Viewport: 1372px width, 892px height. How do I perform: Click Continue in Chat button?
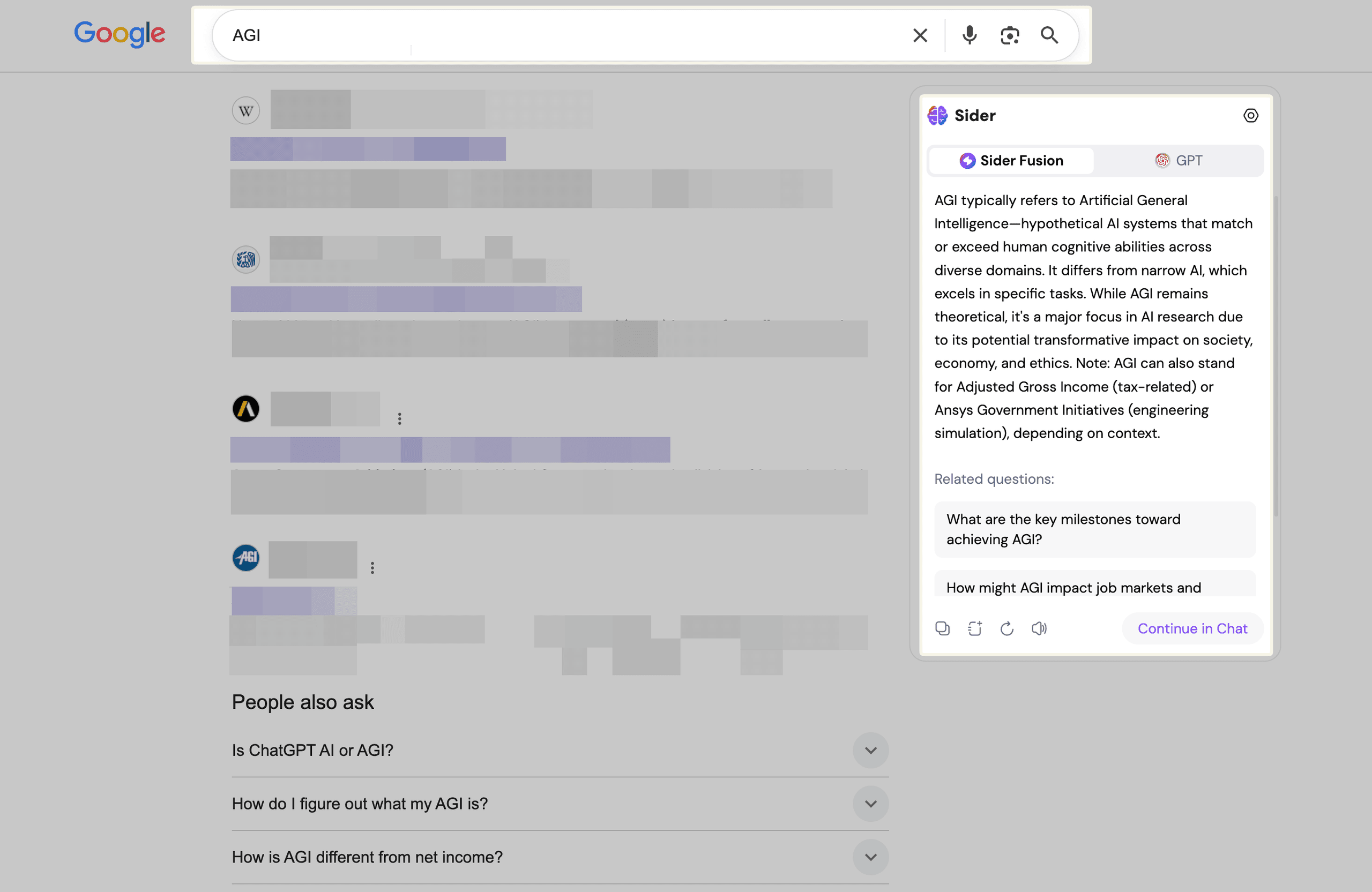1192,628
